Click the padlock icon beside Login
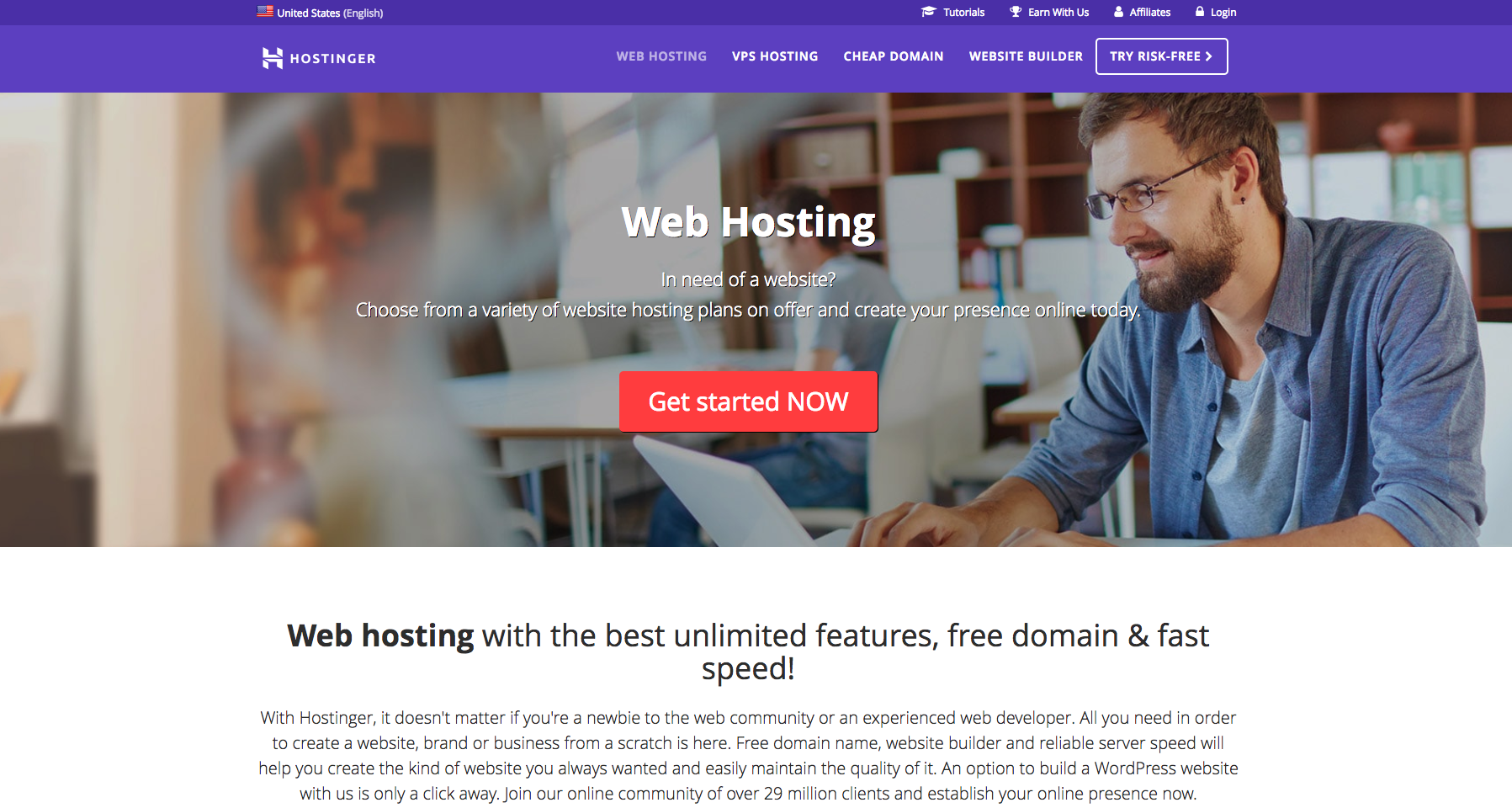 coord(1200,12)
